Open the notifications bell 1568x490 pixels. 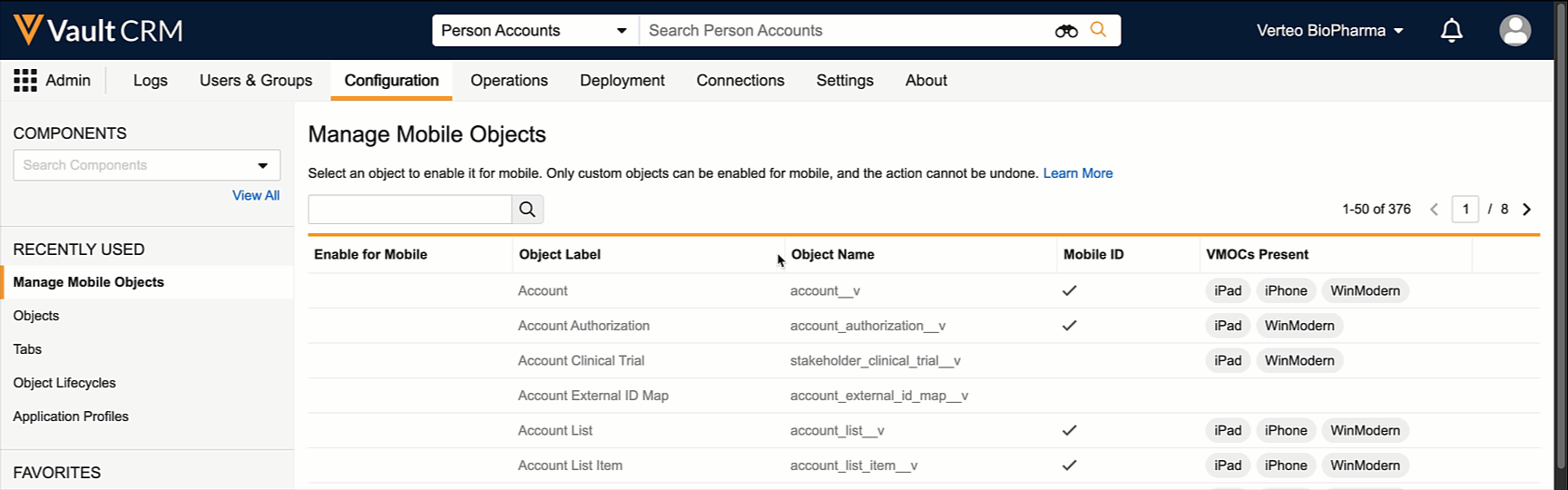1451,31
